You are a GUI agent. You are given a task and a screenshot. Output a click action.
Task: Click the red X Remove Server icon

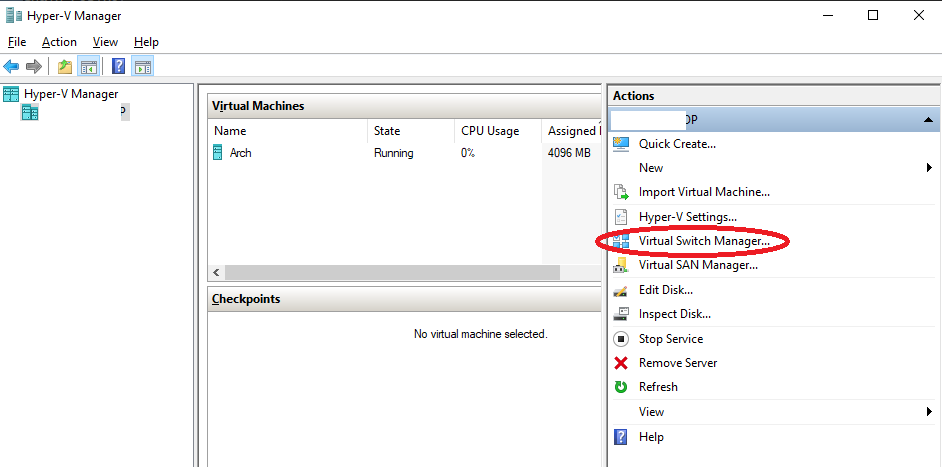(621, 363)
